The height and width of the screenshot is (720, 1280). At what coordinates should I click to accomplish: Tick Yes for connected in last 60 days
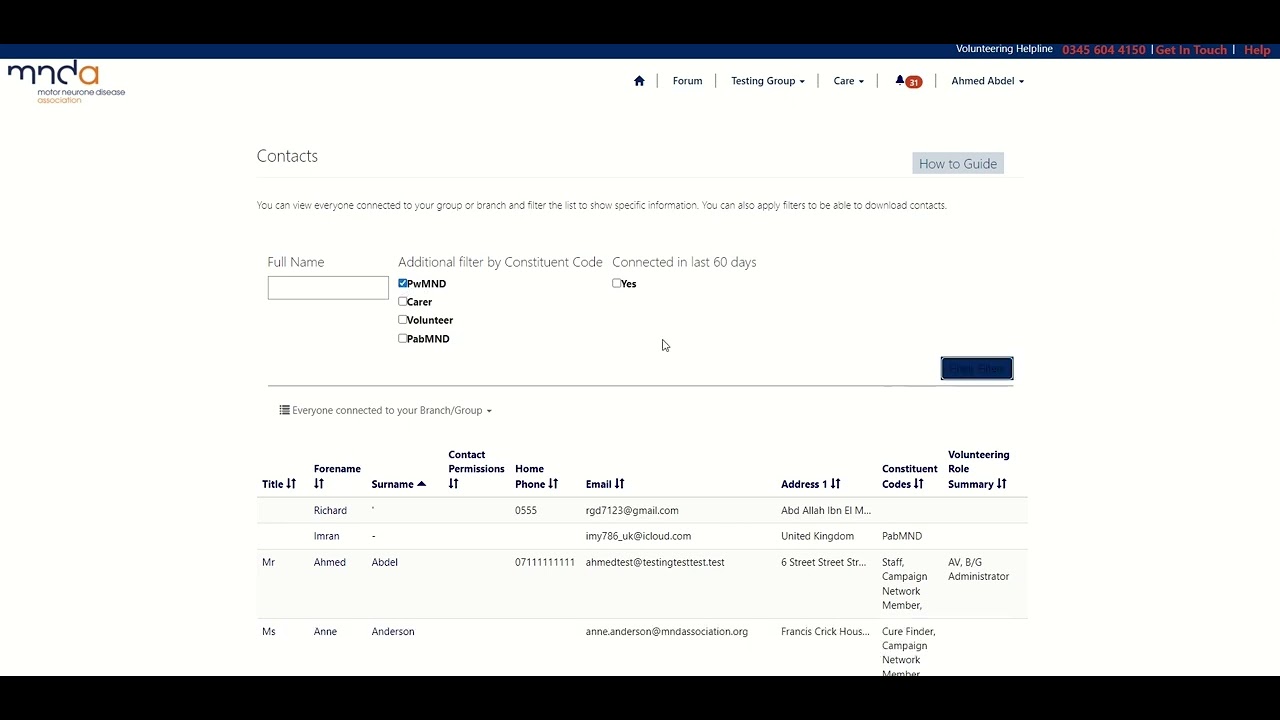click(617, 283)
